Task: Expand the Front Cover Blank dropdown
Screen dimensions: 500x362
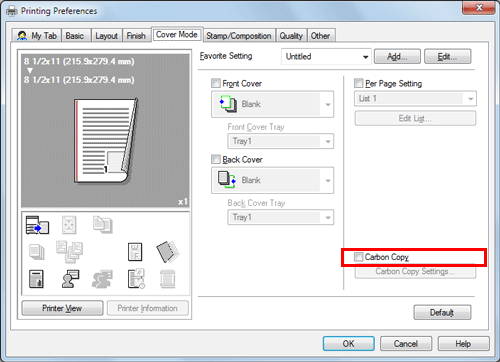Action: coord(272,104)
